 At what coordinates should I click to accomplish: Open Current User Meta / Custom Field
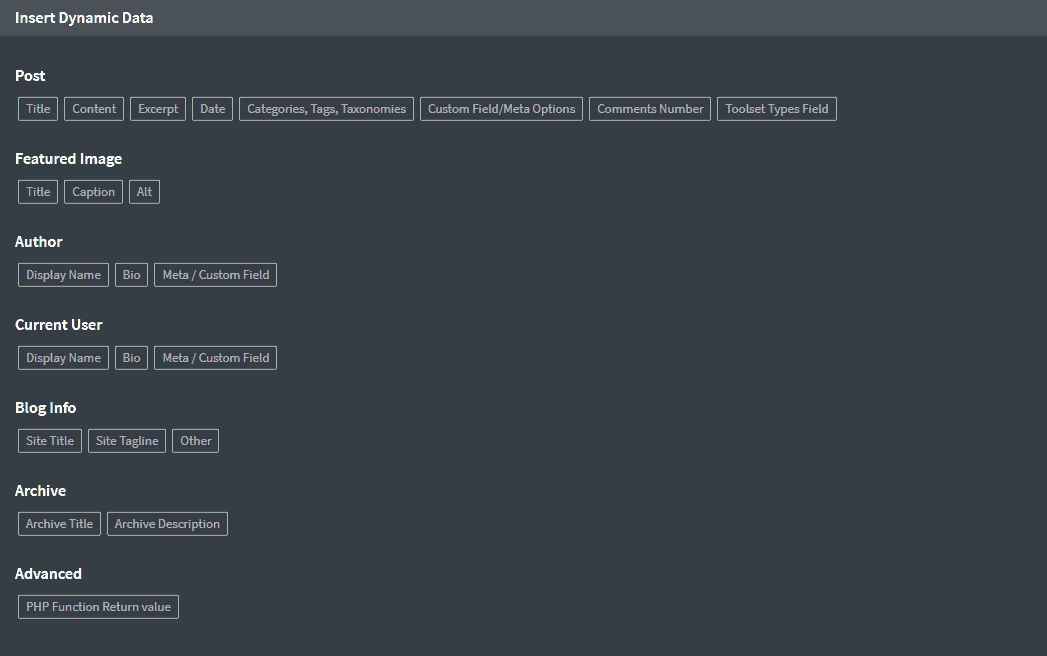pos(215,357)
